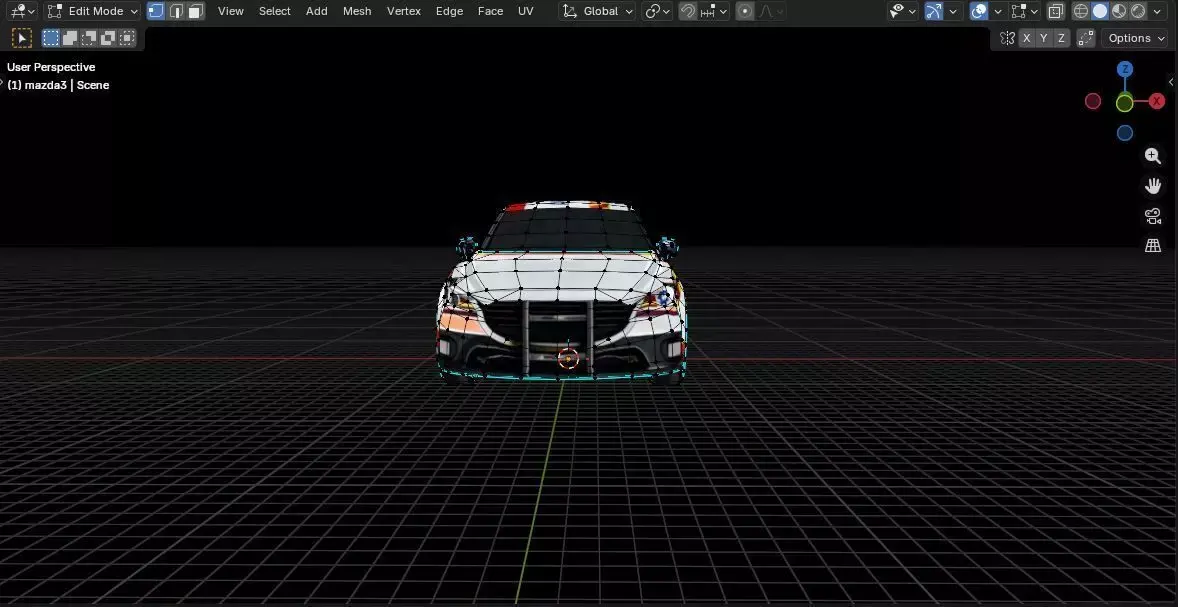Image resolution: width=1178 pixels, height=607 pixels.
Task: Expand the sidebar with the arrow
Action: (x=1171, y=81)
